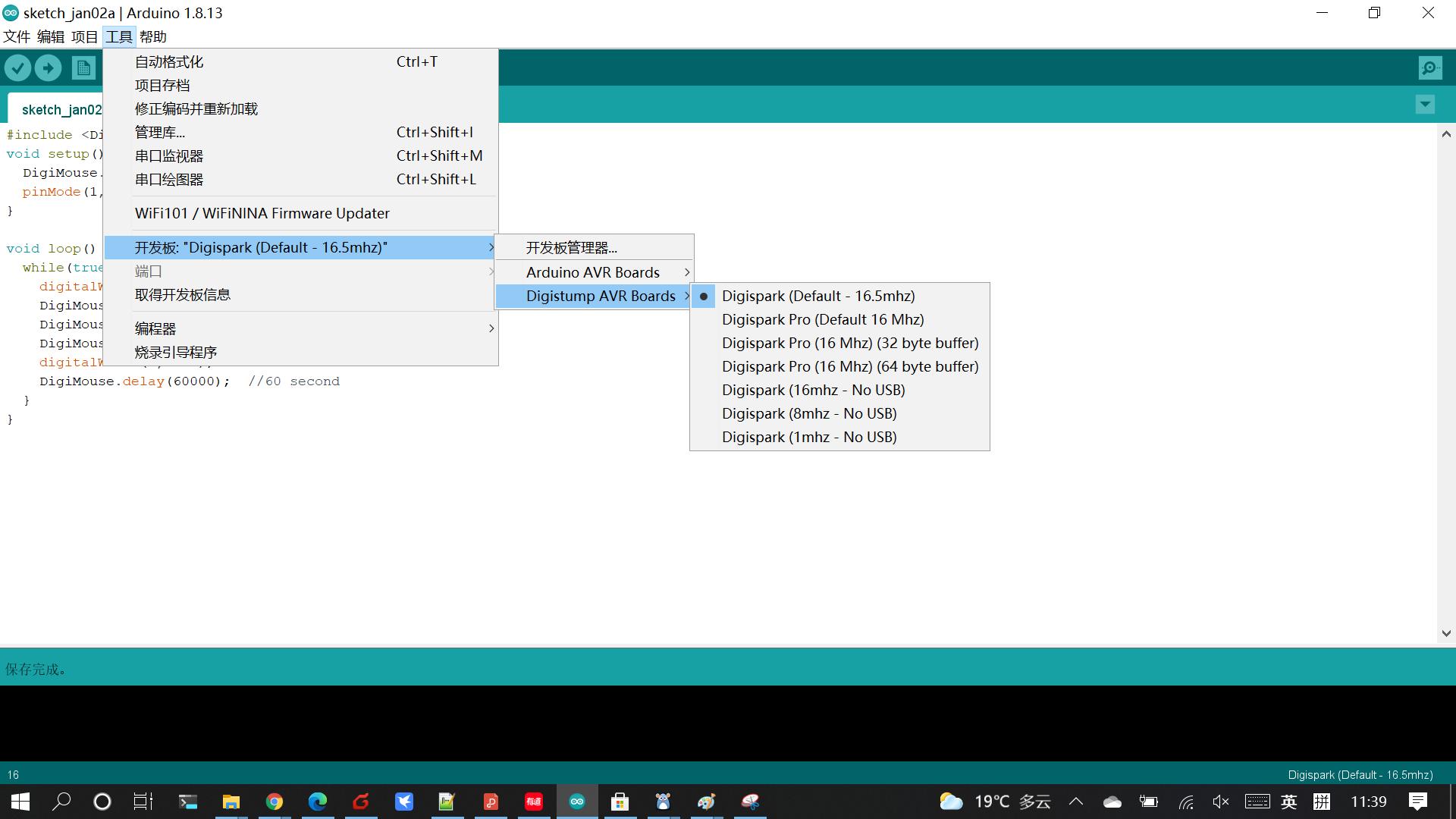Click the editor scrollbar down arrow

pyautogui.click(x=1446, y=633)
